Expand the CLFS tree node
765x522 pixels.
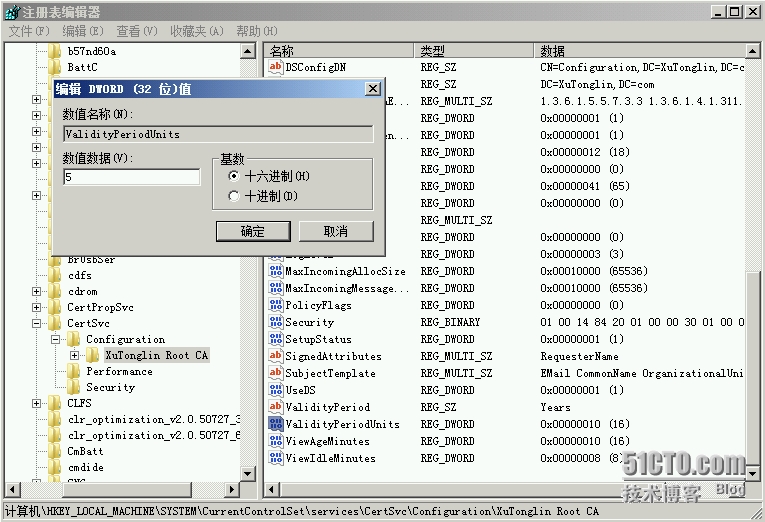36,403
